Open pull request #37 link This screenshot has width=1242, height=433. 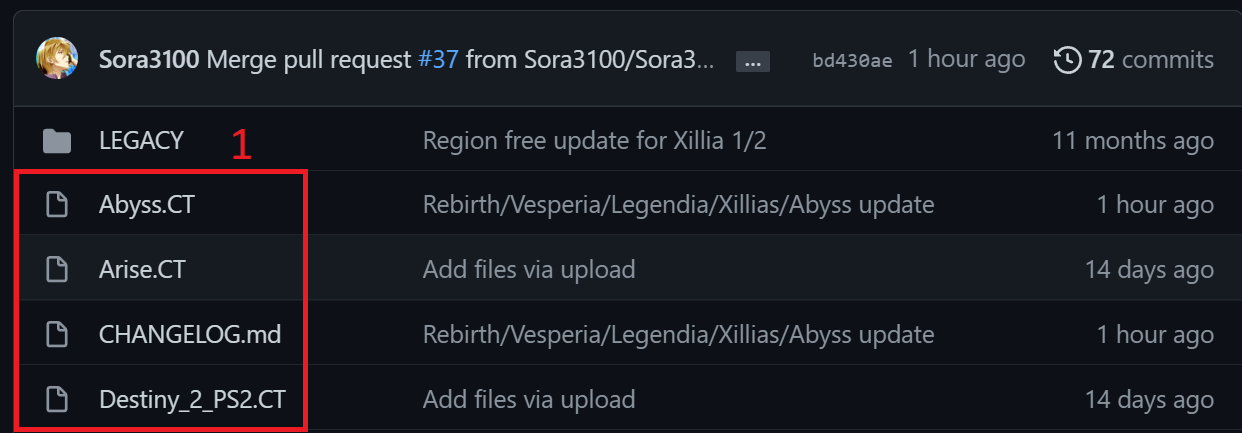click(x=437, y=60)
